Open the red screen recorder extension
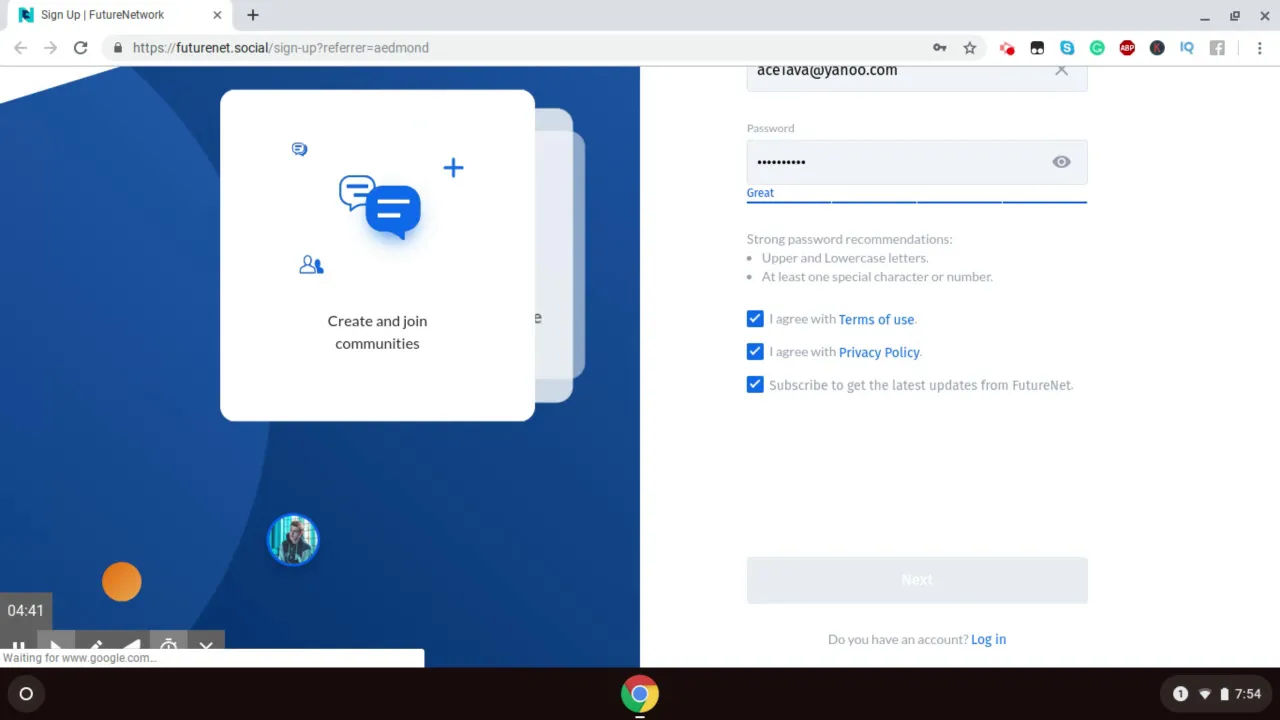This screenshot has width=1280, height=720. [x=1007, y=48]
